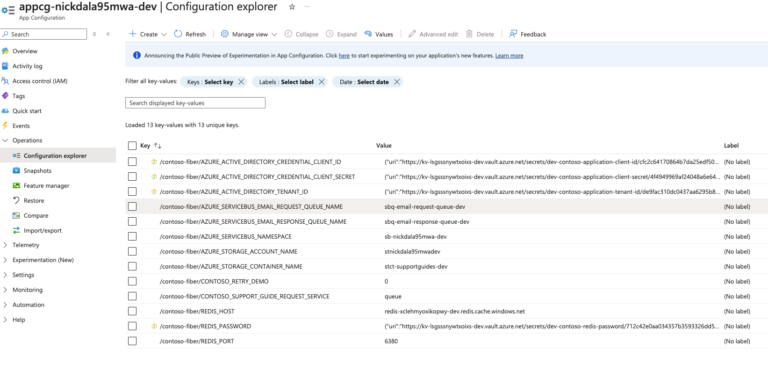The height and width of the screenshot is (369, 768).
Task: Remove the Labels filter with its X
Action: coord(321,82)
